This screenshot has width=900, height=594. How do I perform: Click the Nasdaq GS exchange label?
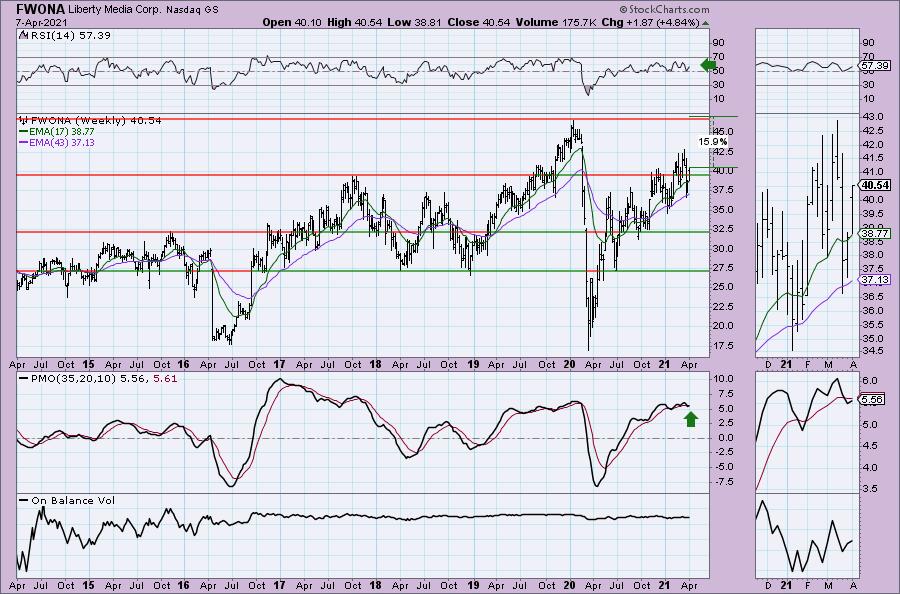tap(192, 10)
